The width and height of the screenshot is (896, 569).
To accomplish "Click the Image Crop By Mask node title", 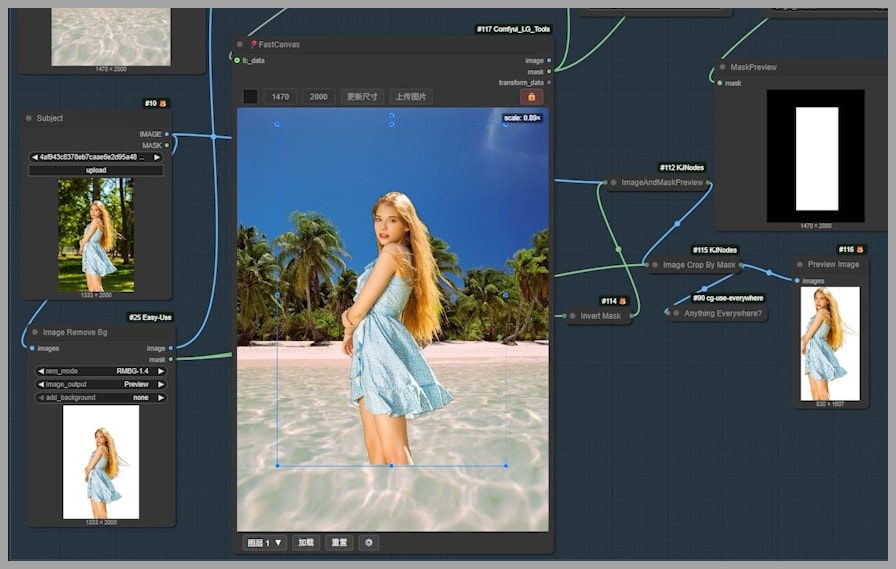I will click(x=699, y=265).
